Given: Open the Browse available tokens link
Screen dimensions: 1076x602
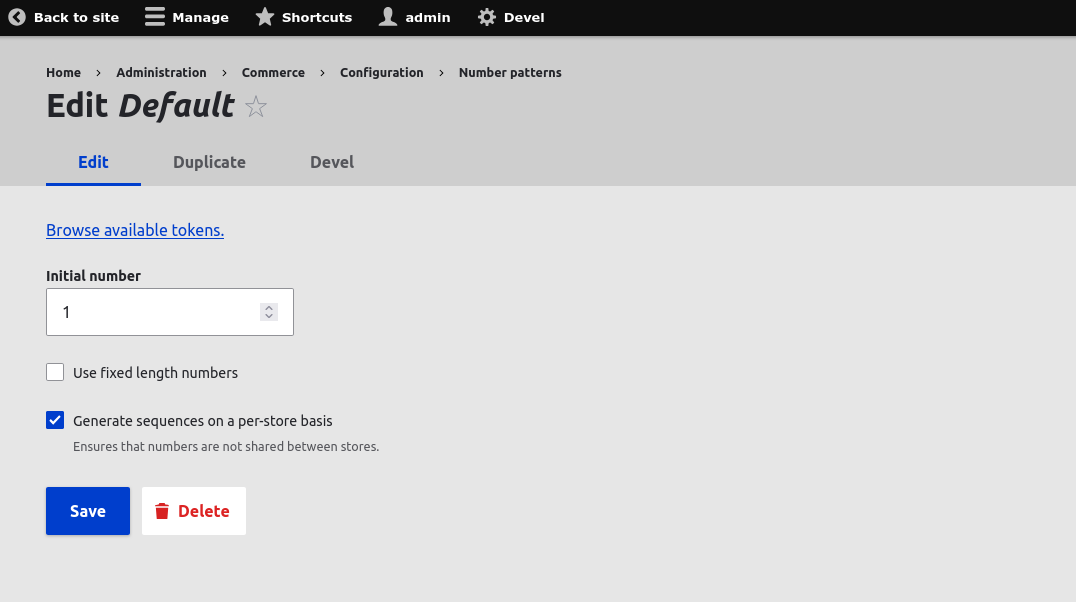Looking at the screenshot, I should (x=135, y=230).
